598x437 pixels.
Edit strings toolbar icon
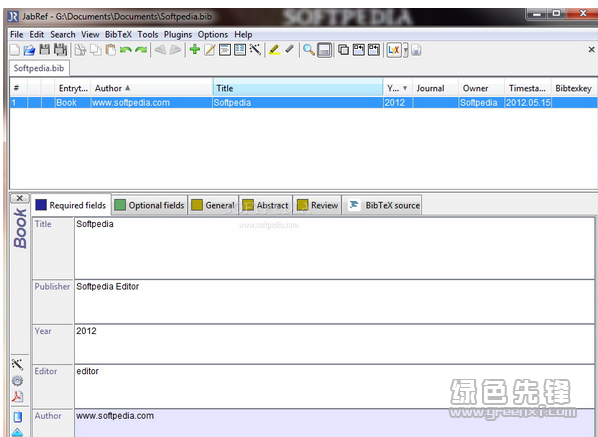[240, 50]
